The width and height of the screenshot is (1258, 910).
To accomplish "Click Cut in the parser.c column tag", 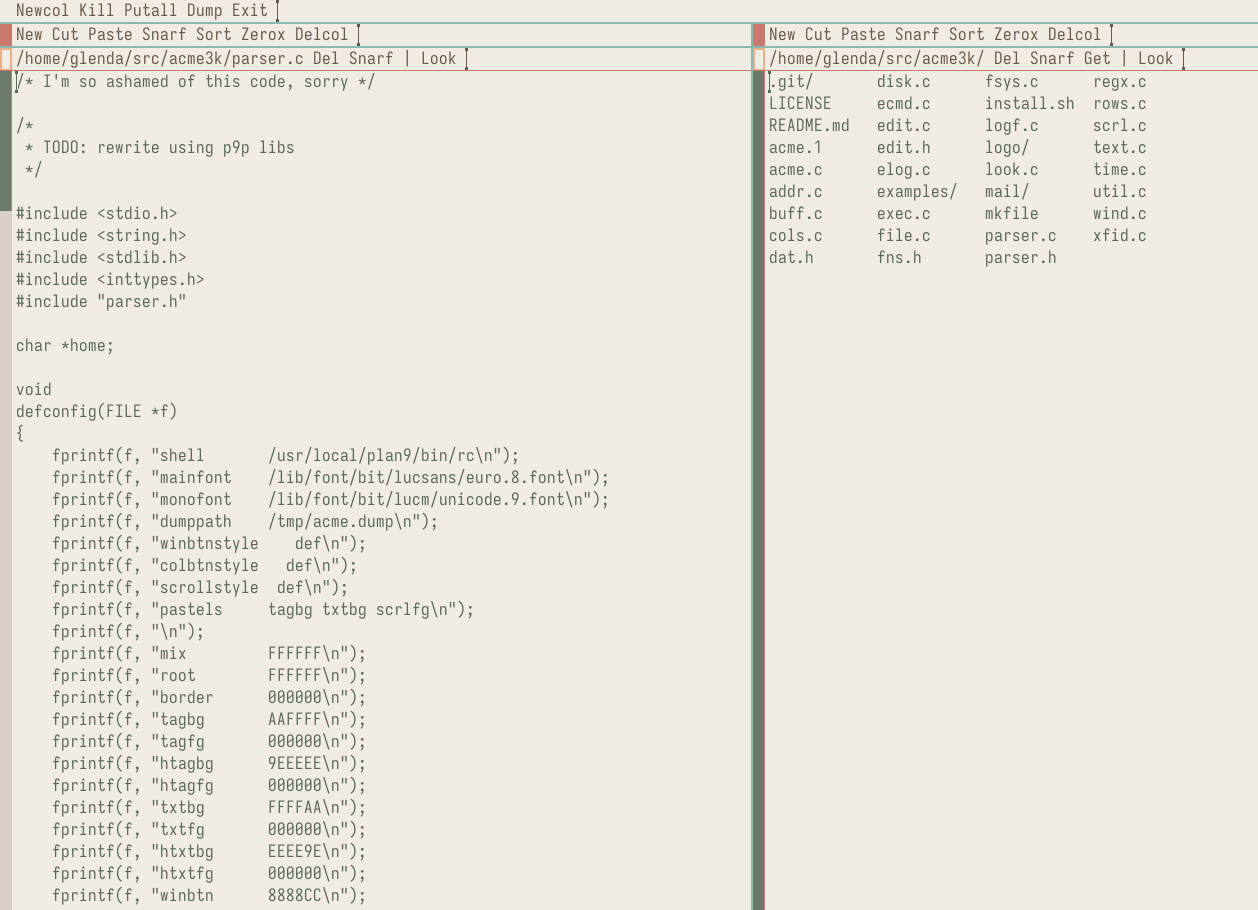I will click(65, 35).
